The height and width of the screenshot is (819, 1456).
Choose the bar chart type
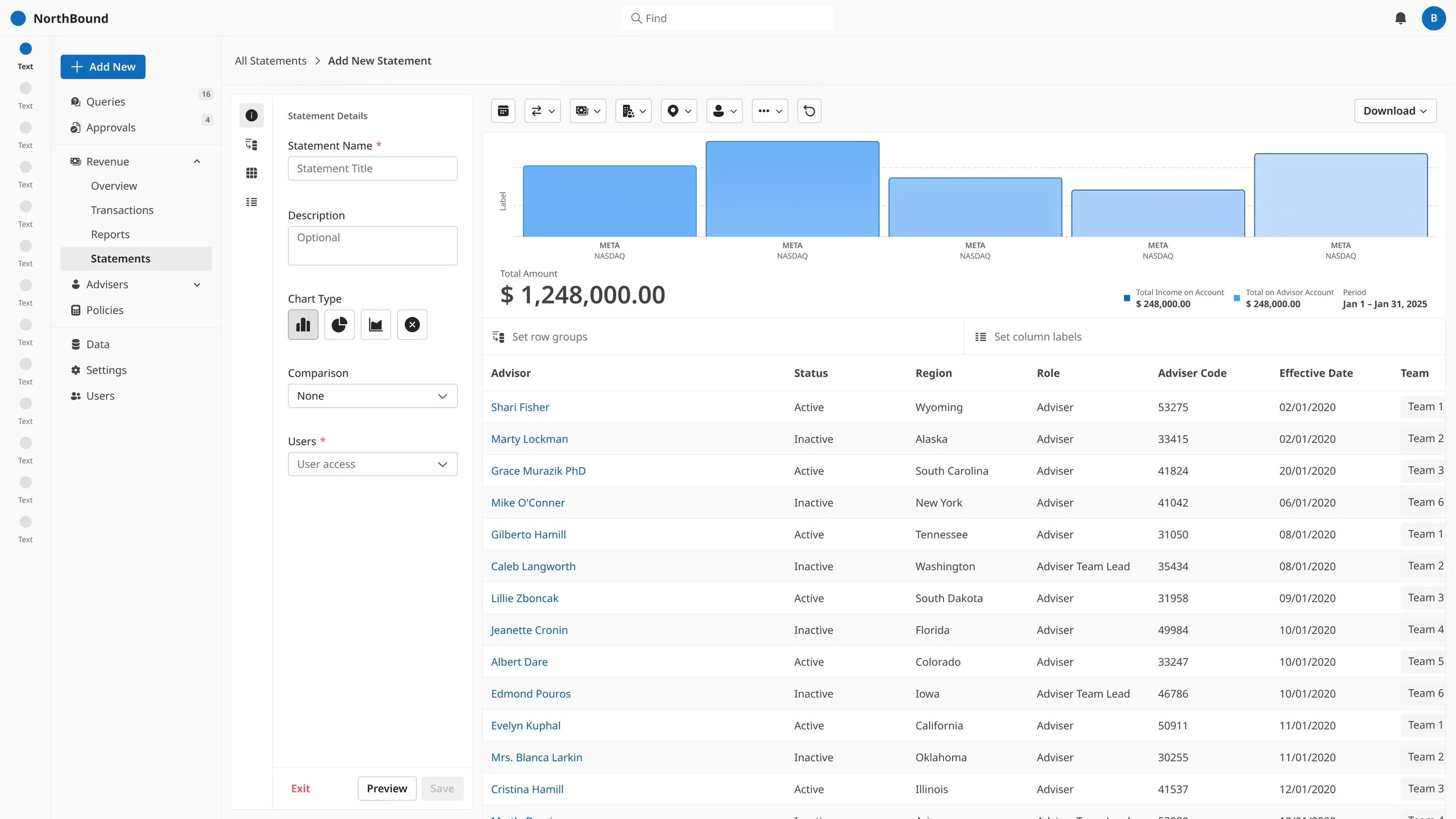click(303, 324)
